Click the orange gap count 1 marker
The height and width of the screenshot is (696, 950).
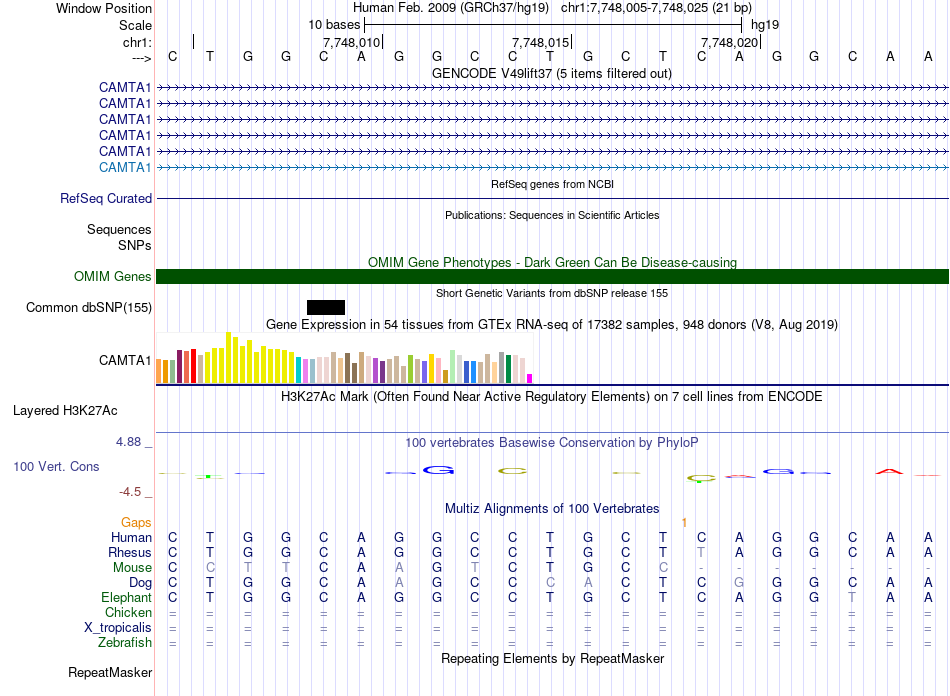click(684, 522)
